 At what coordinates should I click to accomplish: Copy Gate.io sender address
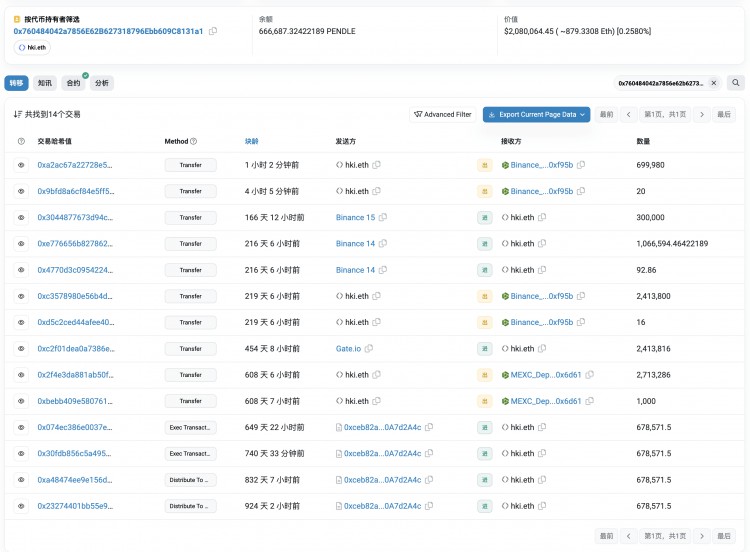coord(369,349)
